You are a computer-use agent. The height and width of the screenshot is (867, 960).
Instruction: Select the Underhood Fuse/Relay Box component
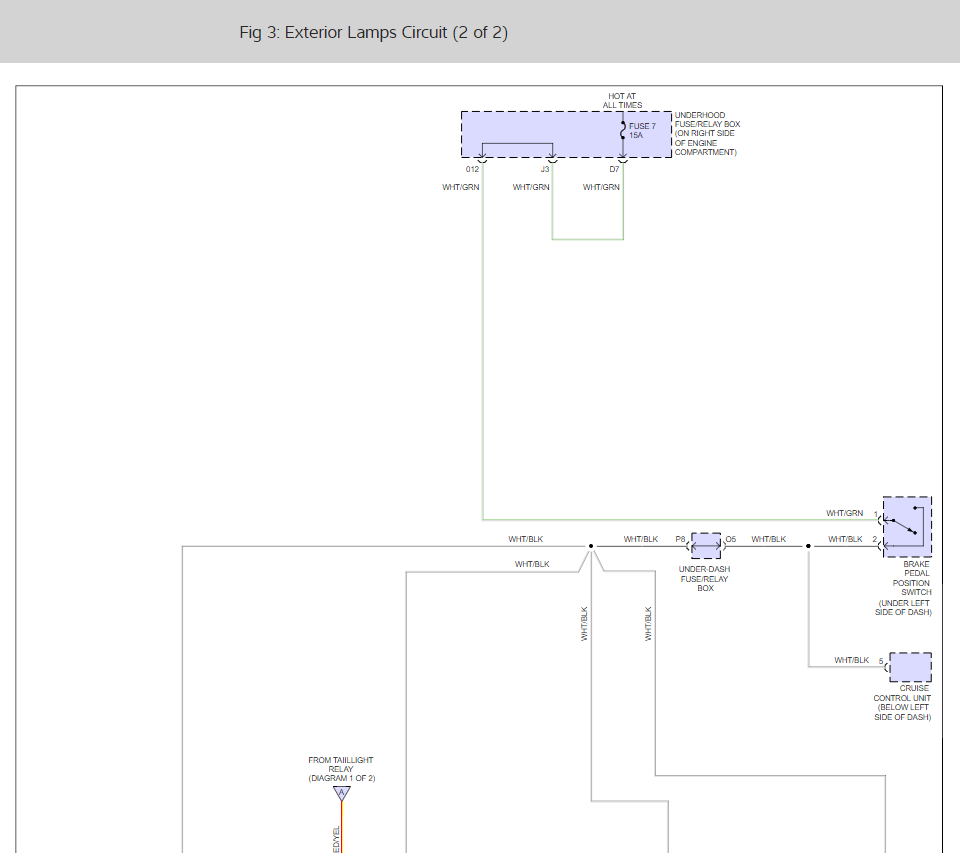click(565, 134)
